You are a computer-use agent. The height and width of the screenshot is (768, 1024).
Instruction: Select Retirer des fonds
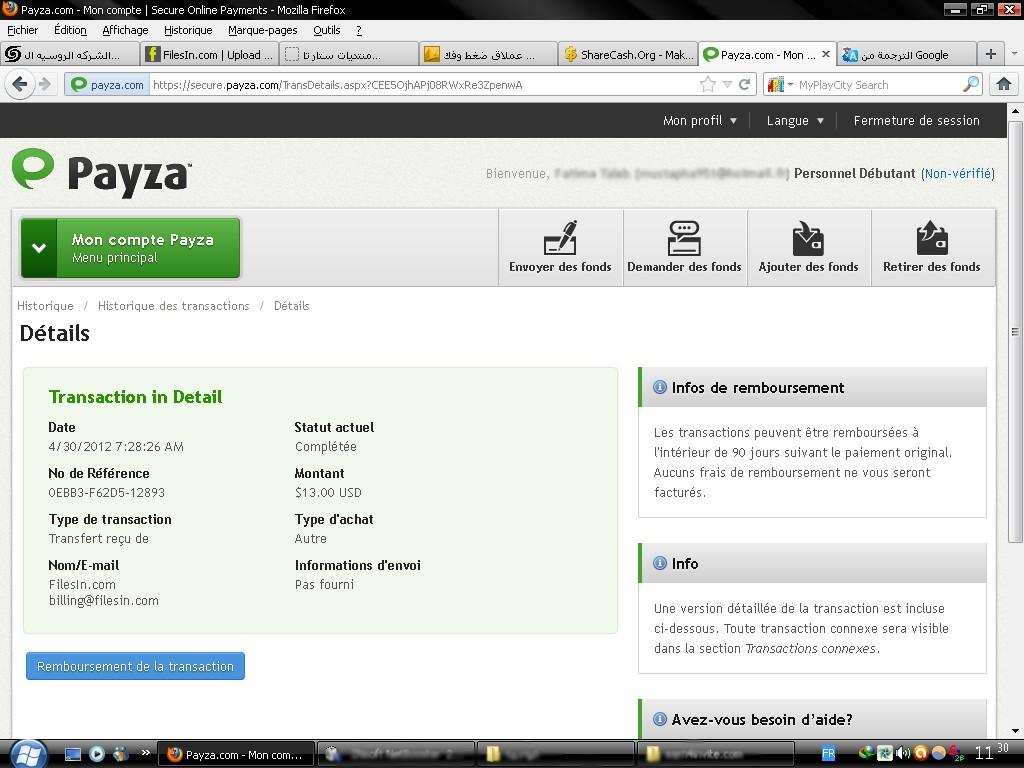[x=932, y=247]
